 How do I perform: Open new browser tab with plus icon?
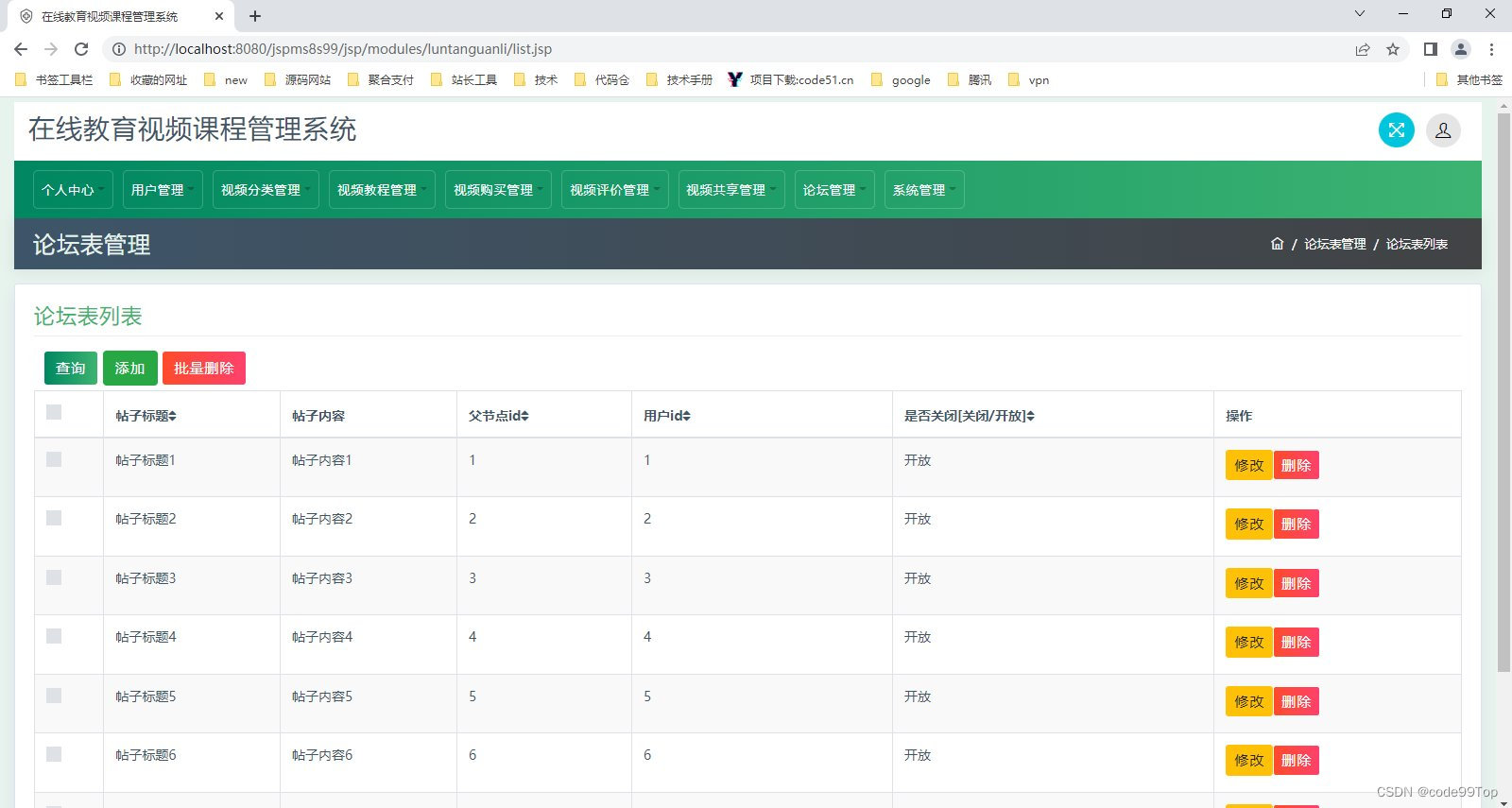pos(255,16)
